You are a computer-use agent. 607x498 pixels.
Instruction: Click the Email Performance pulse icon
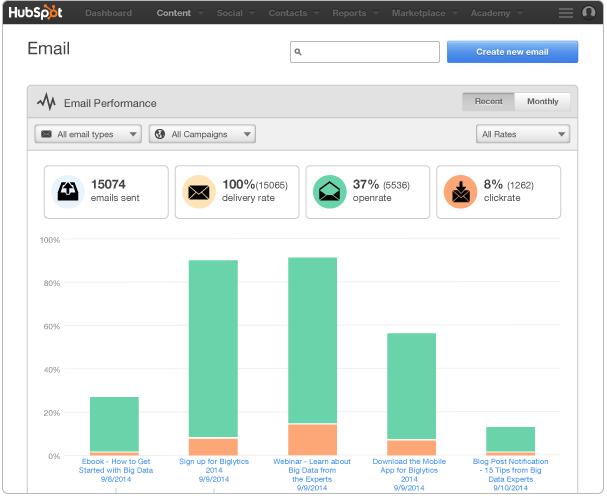47,102
